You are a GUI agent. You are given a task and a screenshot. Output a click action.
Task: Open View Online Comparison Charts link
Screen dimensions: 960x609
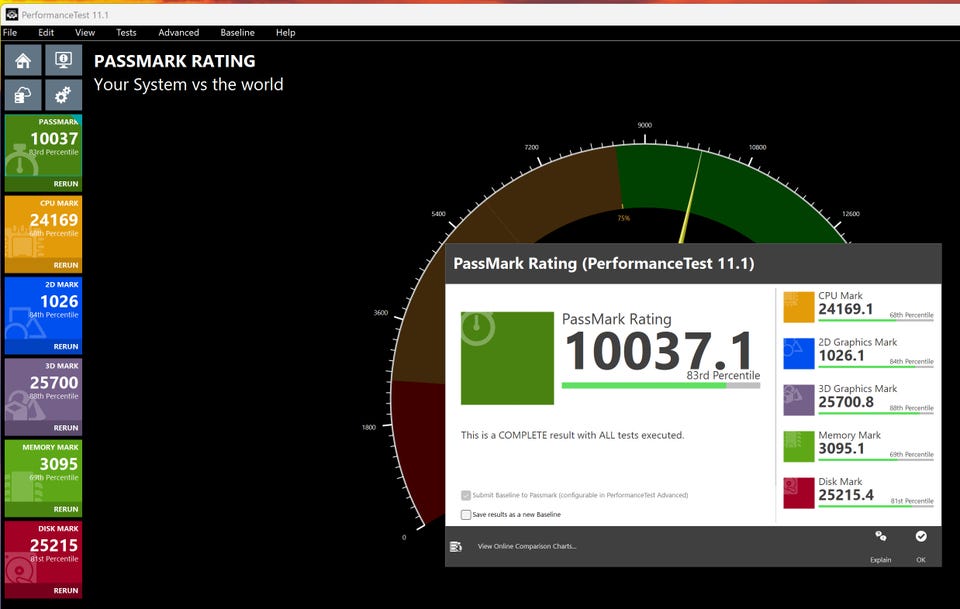[x=527, y=547]
